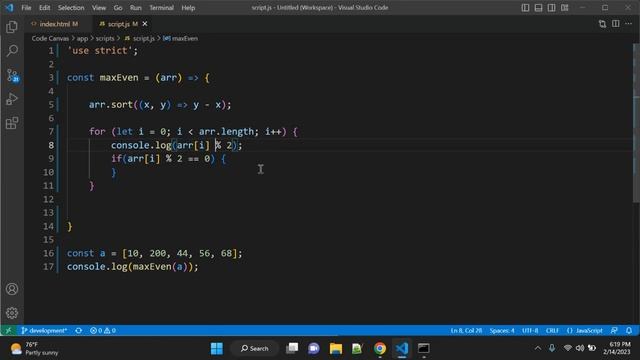Open the Edit menu

(44, 8)
